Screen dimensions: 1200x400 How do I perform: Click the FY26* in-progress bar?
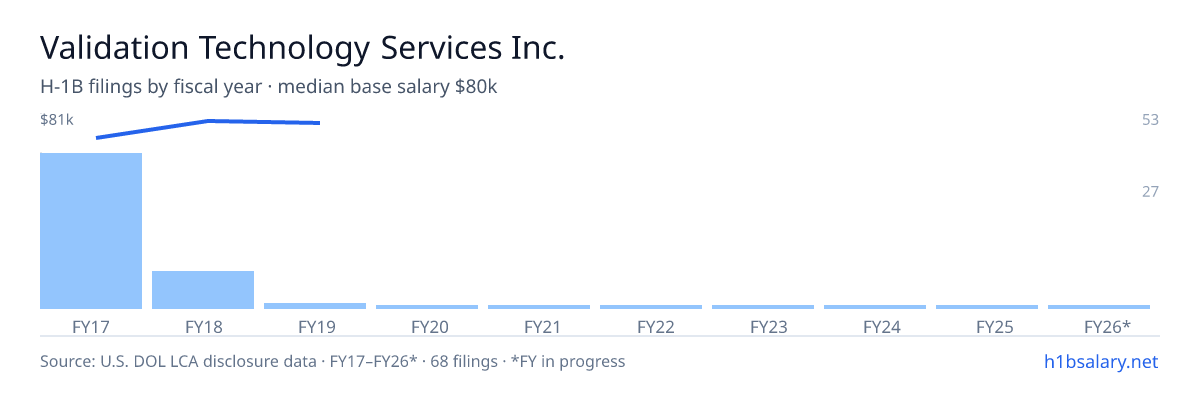[1099, 307]
